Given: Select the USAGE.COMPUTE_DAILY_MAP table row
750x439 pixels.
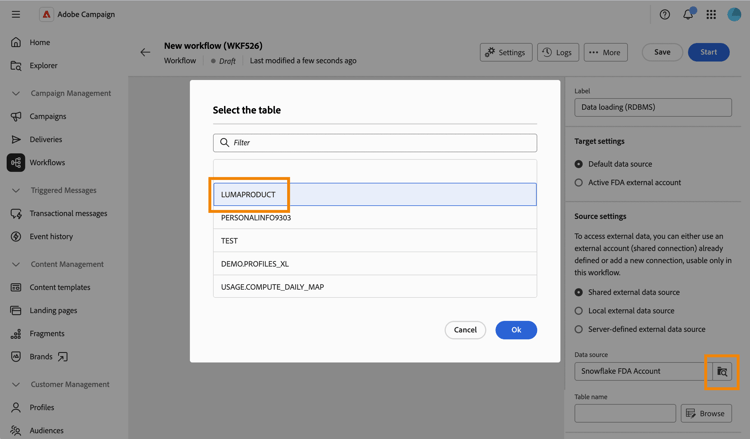Looking at the screenshot, I should point(375,286).
